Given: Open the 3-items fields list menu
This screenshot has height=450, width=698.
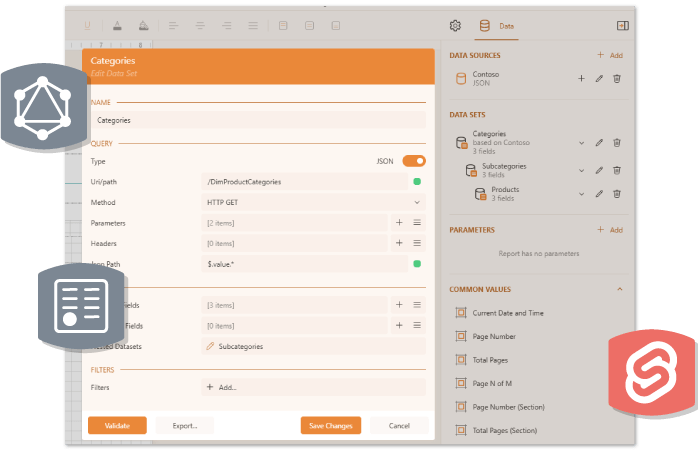Looking at the screenshot, I should click(417, 305).
